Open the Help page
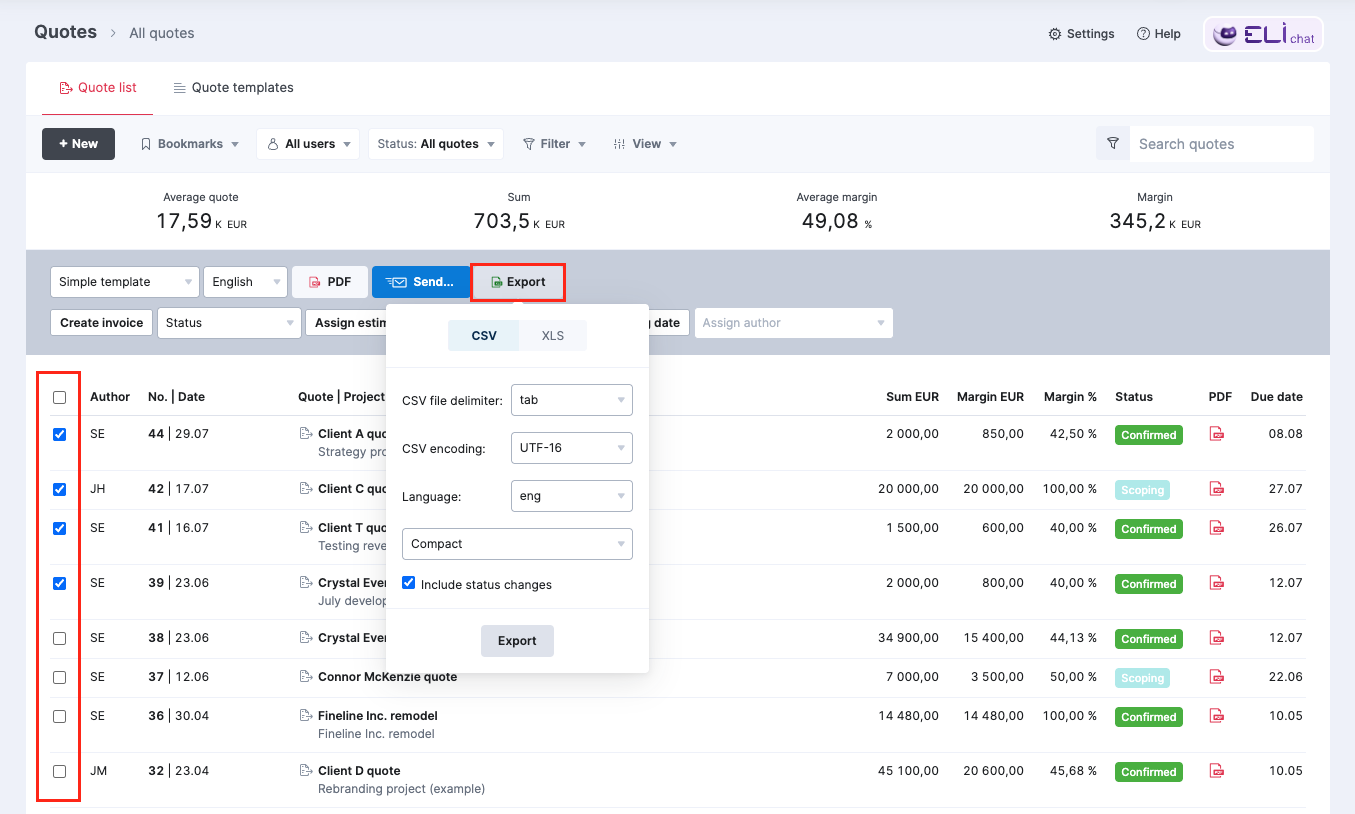1355x814 pixels. (x=1158, y=34)
